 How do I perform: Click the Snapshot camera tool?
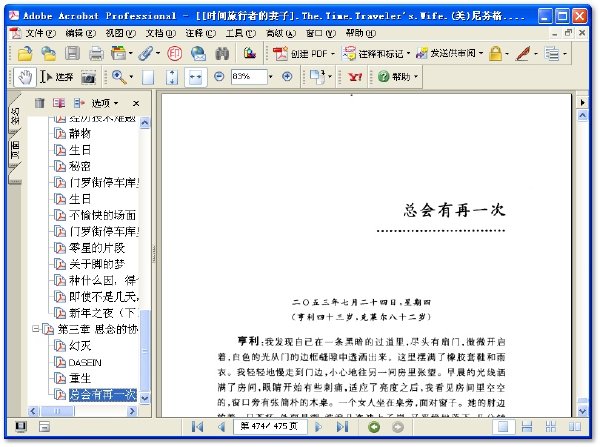[88, 78]
